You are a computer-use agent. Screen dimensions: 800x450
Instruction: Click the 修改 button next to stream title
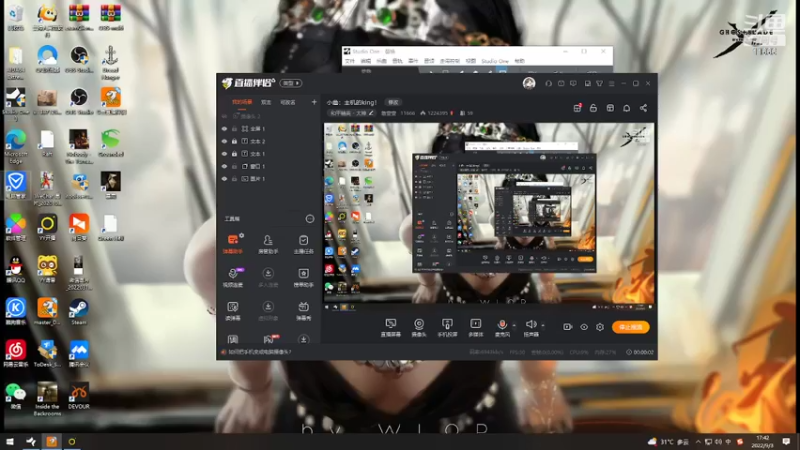[393, 103]
